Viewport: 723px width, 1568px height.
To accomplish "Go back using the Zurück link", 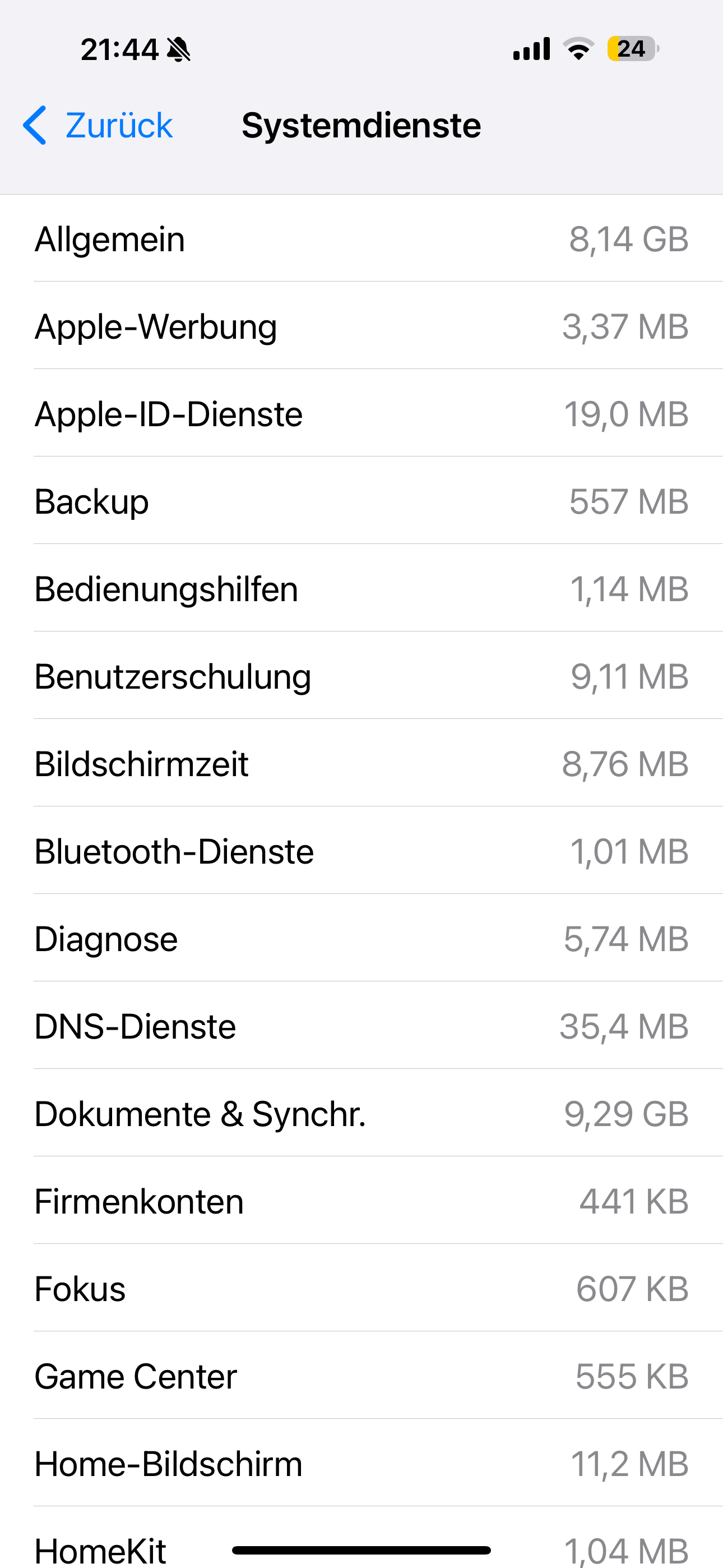I will 119,126.
